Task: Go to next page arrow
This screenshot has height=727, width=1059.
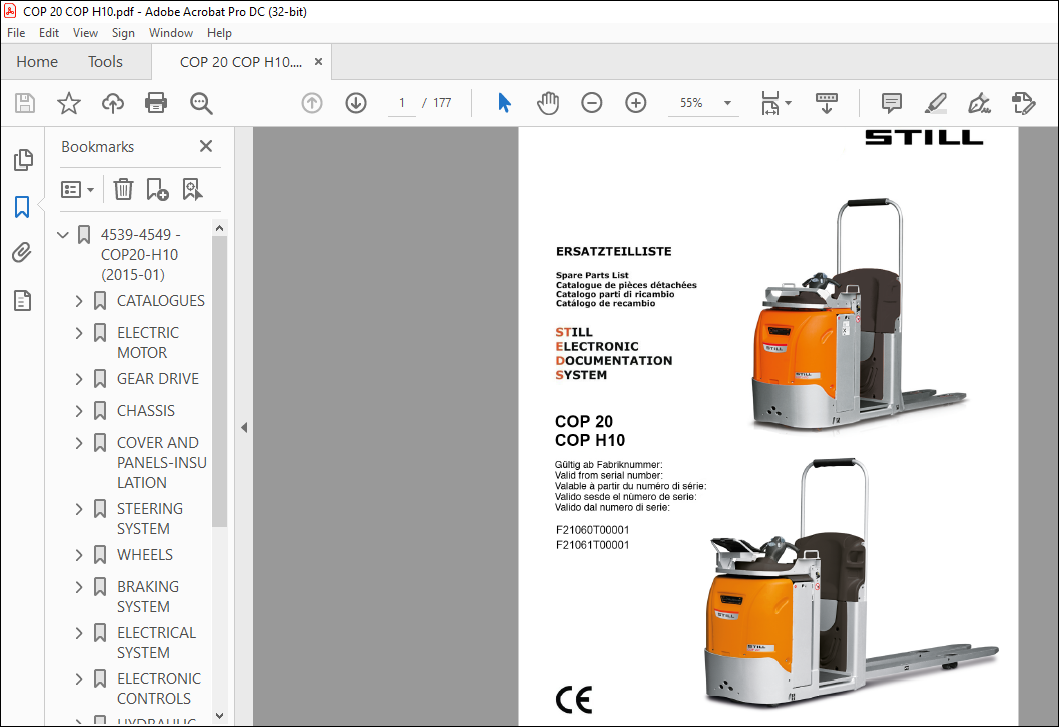Action: (x=356, y=103)
